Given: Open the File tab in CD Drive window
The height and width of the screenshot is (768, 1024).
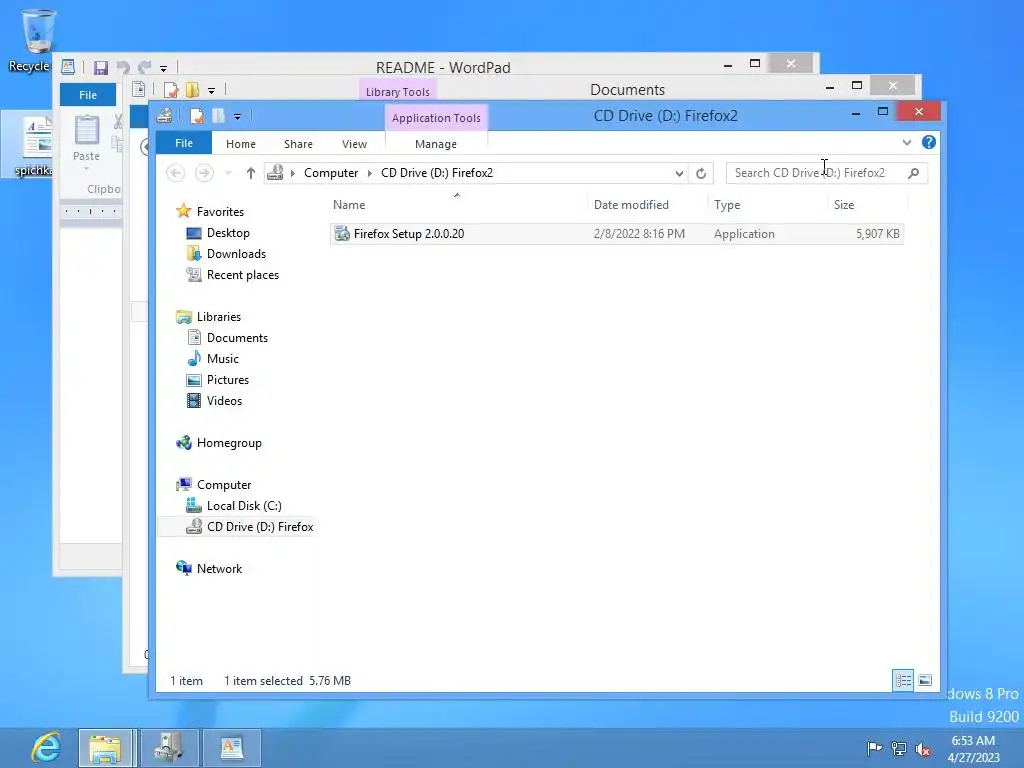Looking at the screenshot, I should tap(184, 143).
